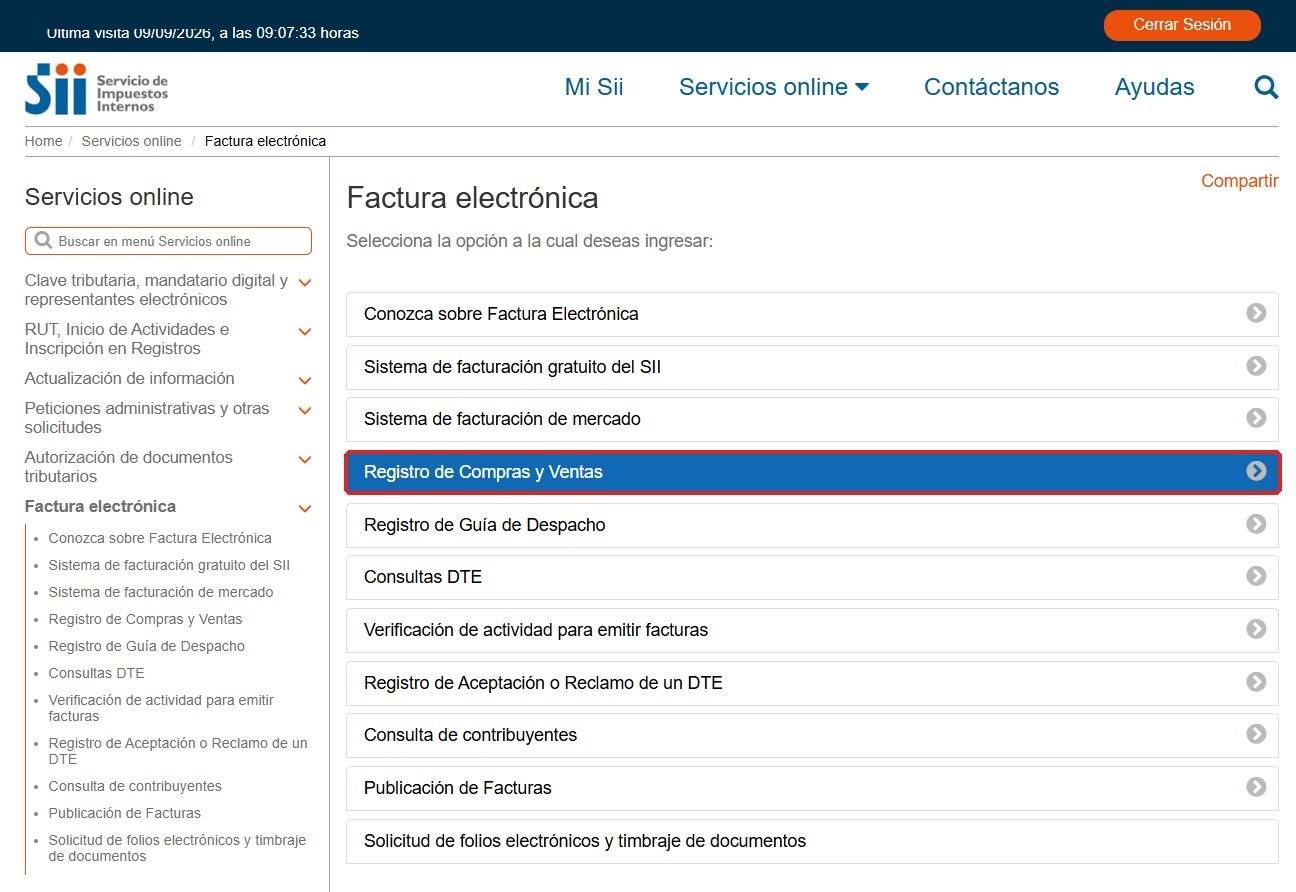The width and height of the screenshot is (1296, 892).
Task: Open Solicitud de folios electrónicos y timbraje option
Action: (x=812, y=841)
